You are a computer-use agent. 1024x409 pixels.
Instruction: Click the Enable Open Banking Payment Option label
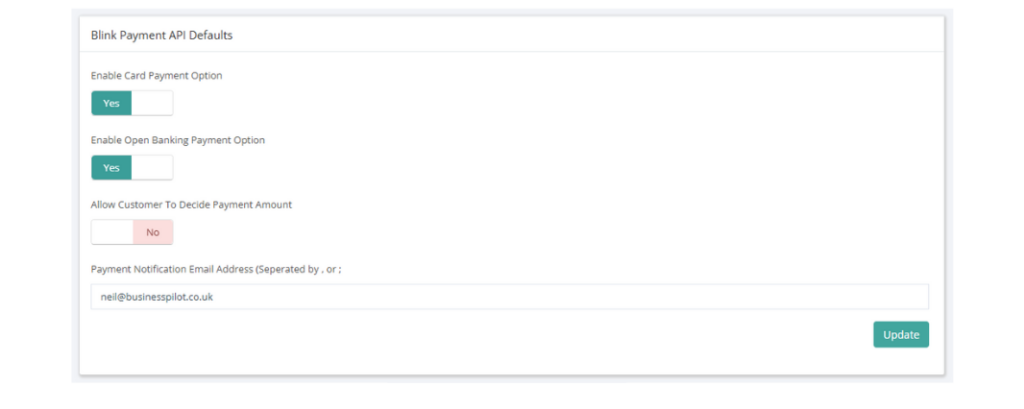pos(178,140)
